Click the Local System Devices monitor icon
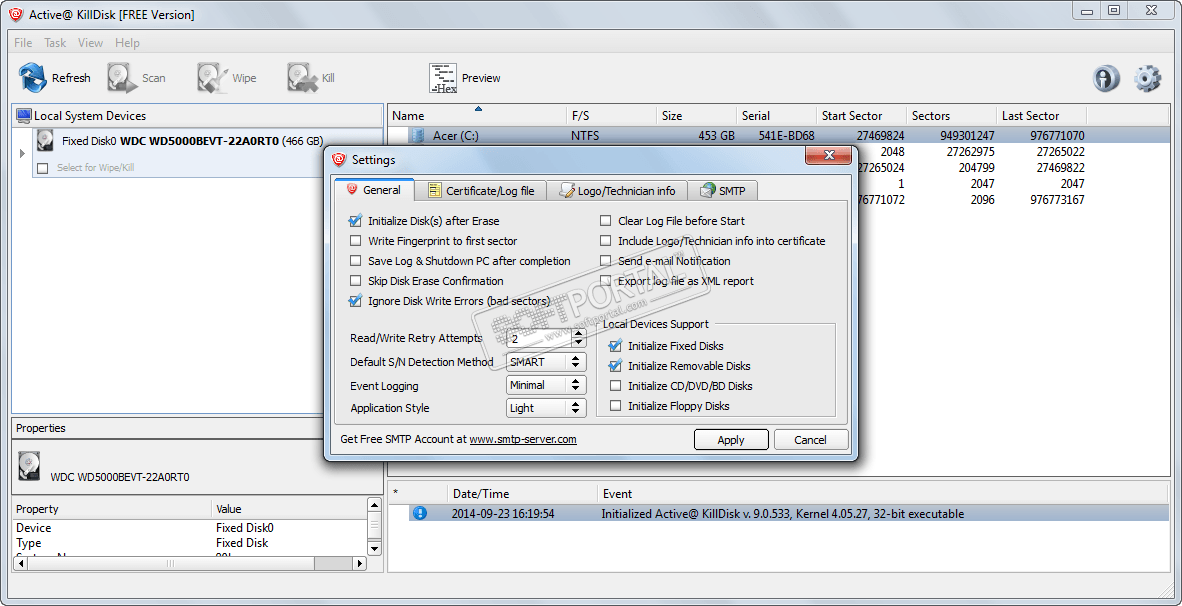This screenshot has width=1182, height=606. point(24,115)
